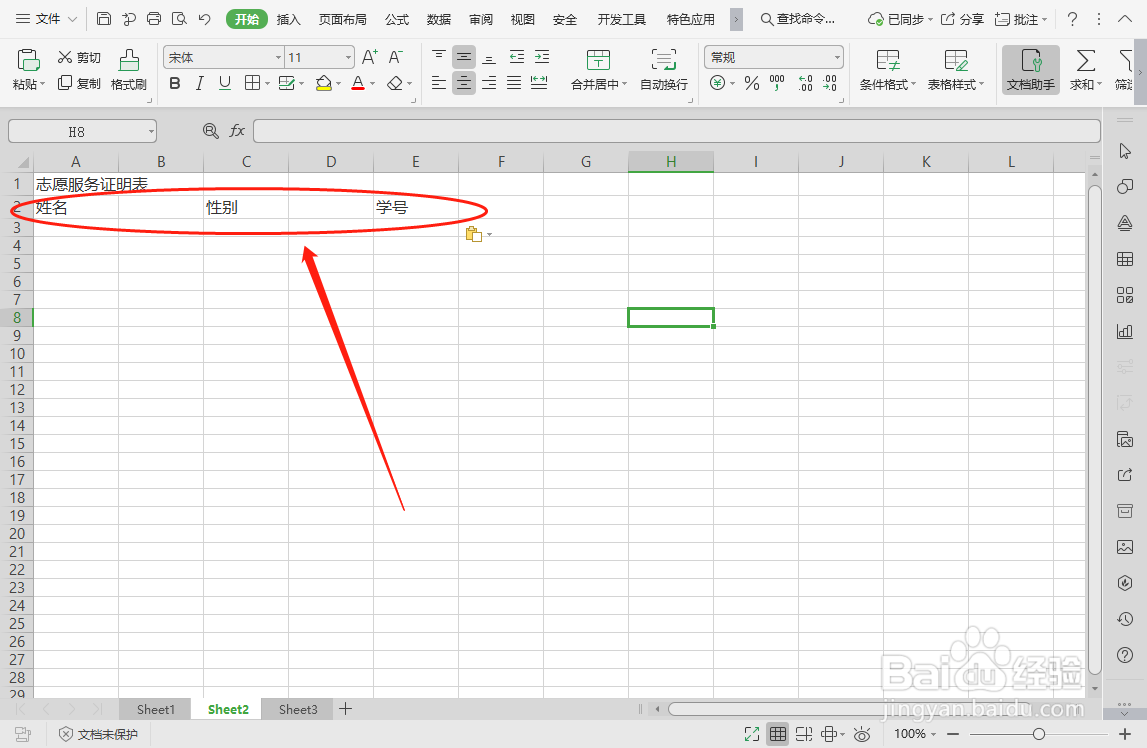This screenshot has width=1147, height=748.
Task: Click the 文档未保护 document protection status
Action: click(x=98, y=734)
